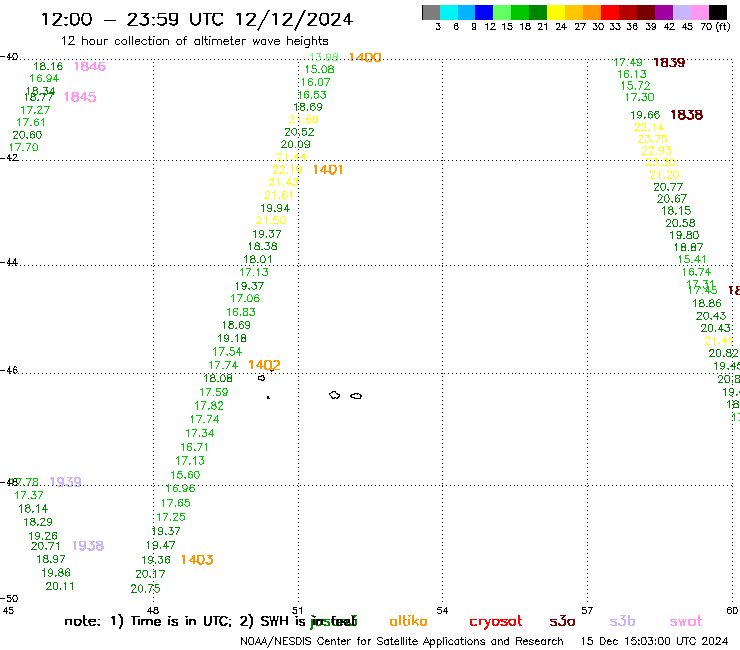
Task: Click wave height value 18.01
Action: point(258,259)
